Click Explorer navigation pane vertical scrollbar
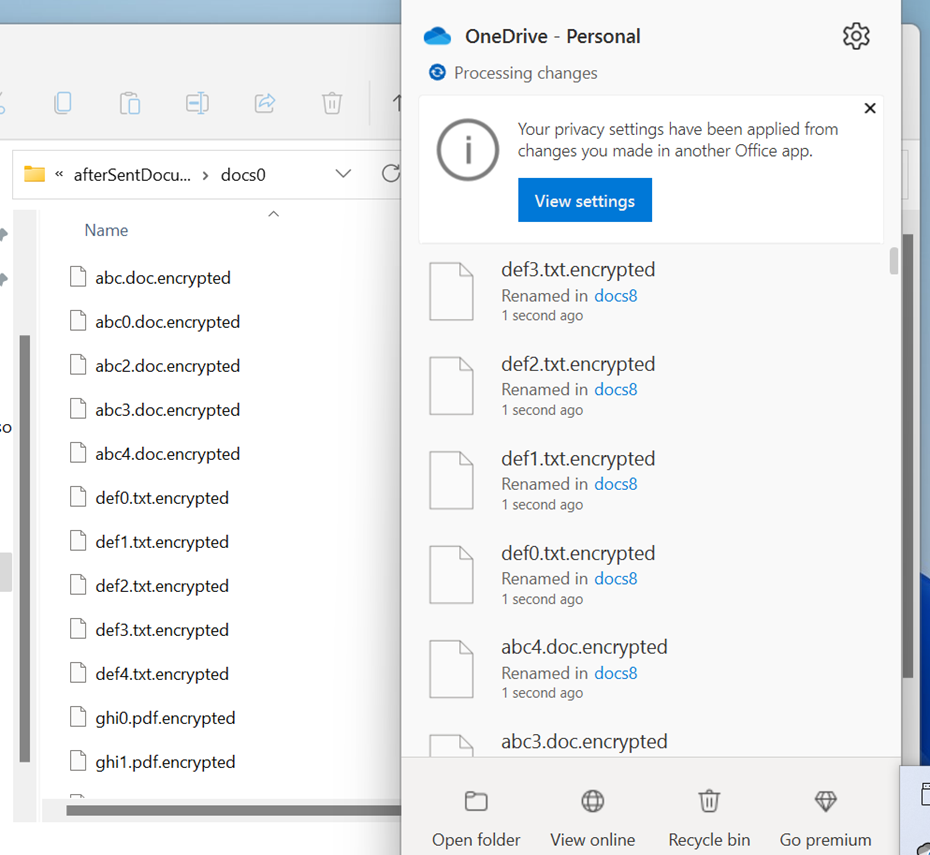930x855 pixels. point(24,548)
